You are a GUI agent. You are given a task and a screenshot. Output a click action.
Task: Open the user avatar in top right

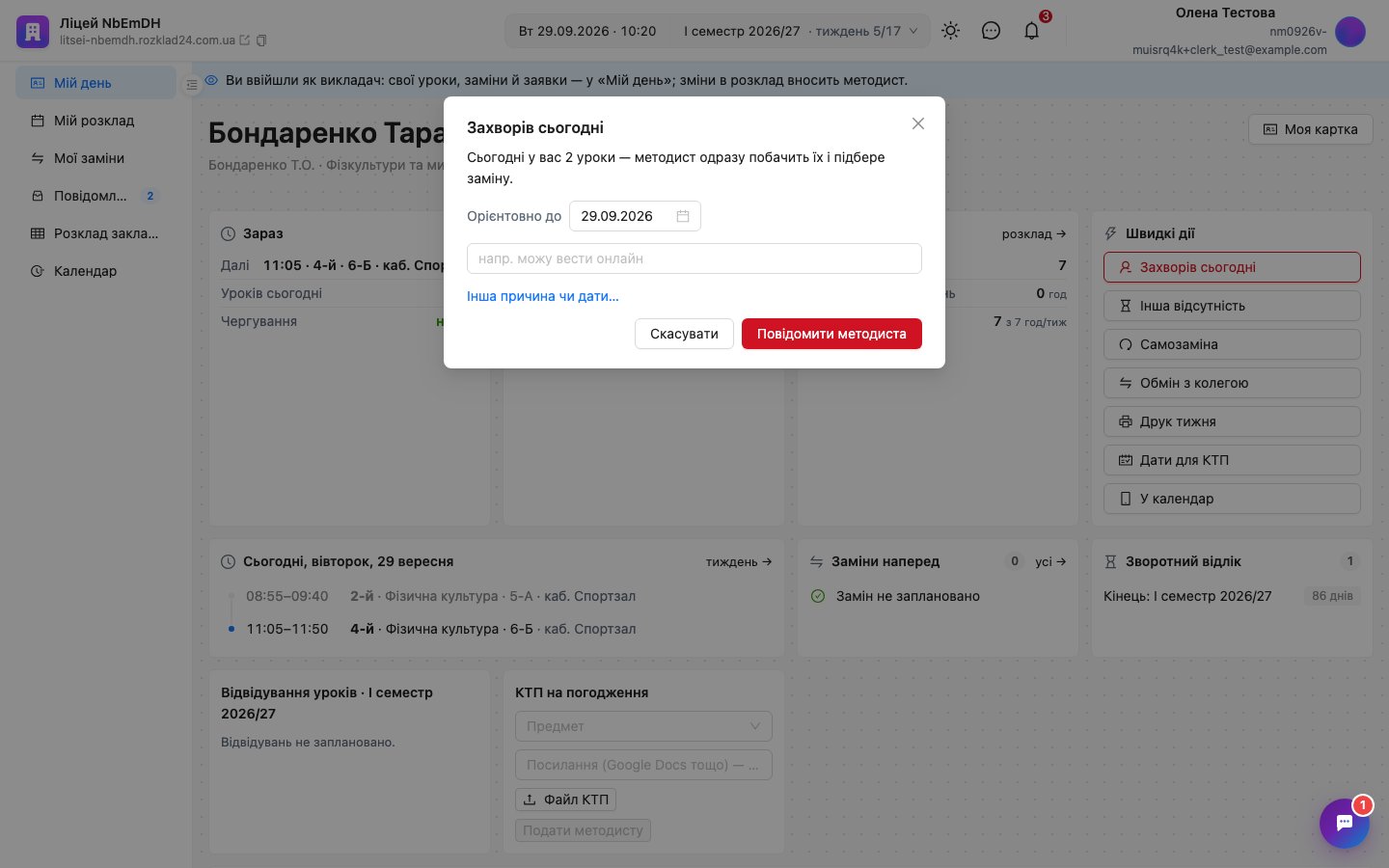coord(1350,31)
